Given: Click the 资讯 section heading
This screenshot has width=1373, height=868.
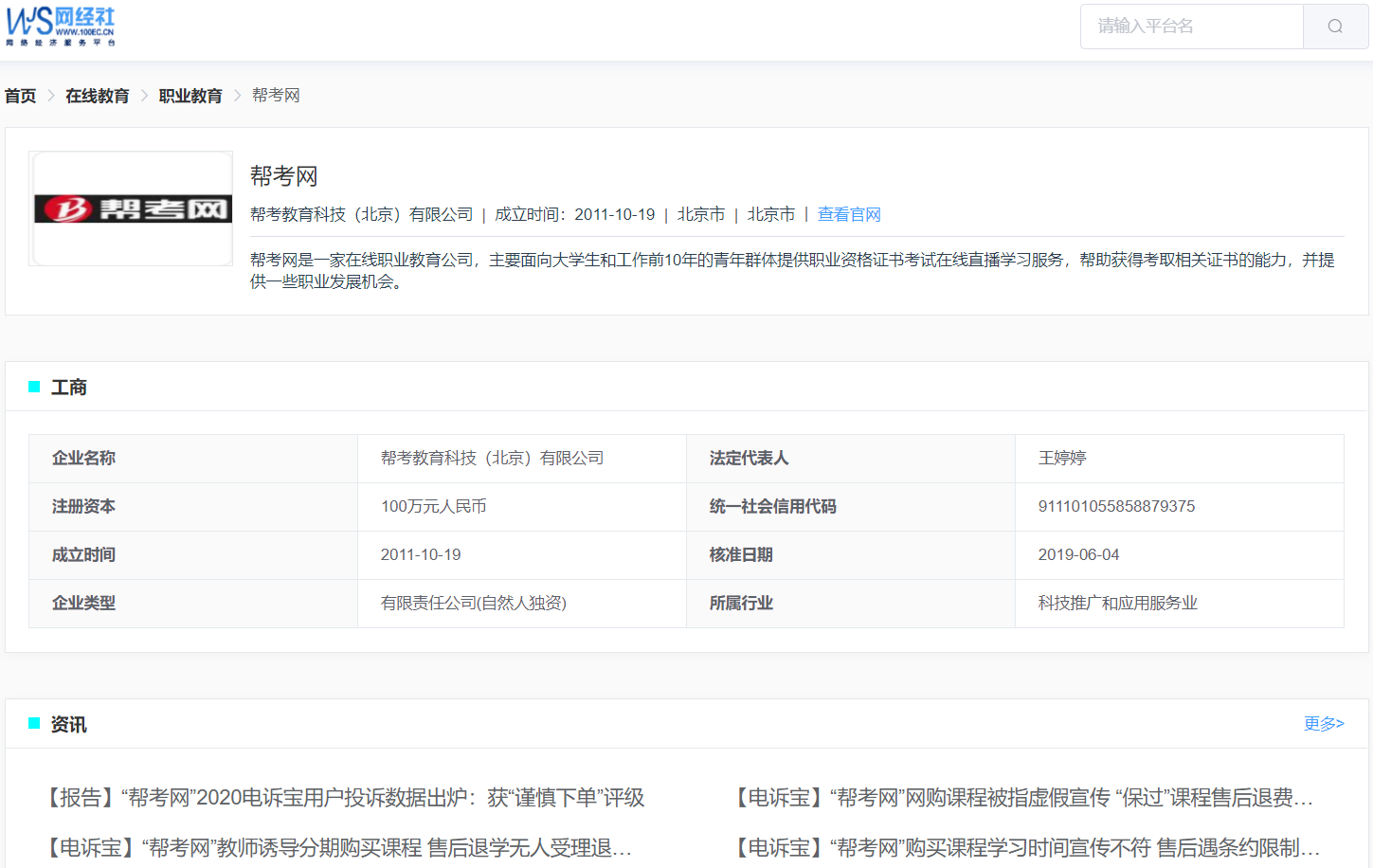Looking at the screenshot, I should pos(68,724).
